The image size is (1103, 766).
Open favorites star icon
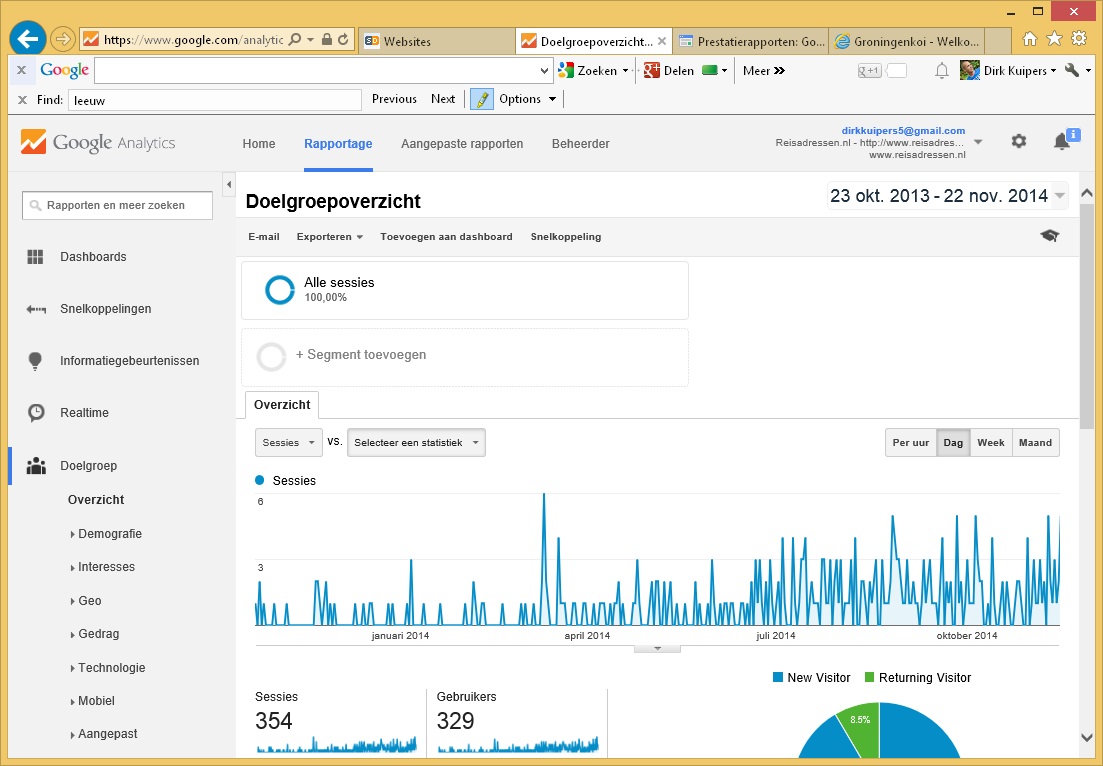click(1054, 39)
